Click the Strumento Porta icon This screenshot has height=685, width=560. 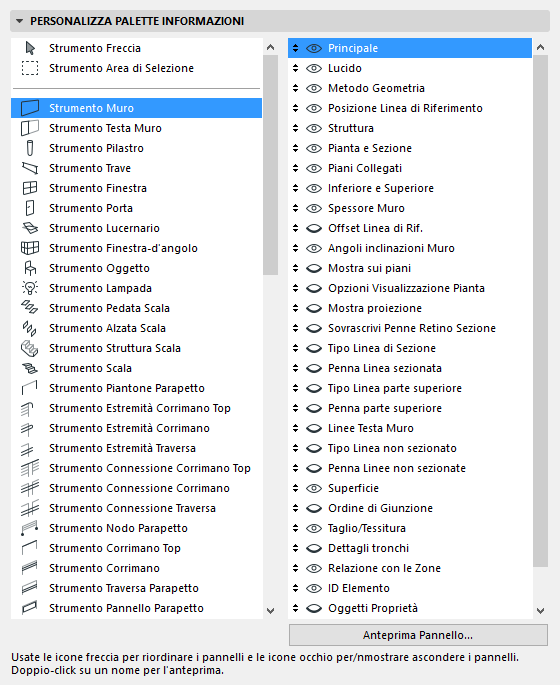click(30, 208)
